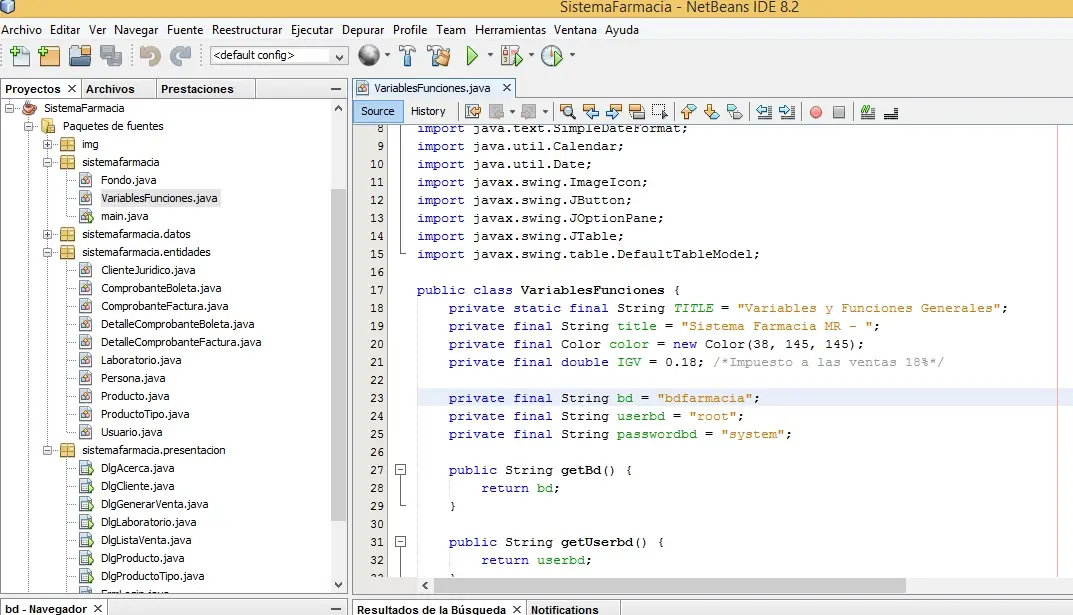Click Clean and Build Project icon
1073x615 pixels.
[x=438, y=56]
